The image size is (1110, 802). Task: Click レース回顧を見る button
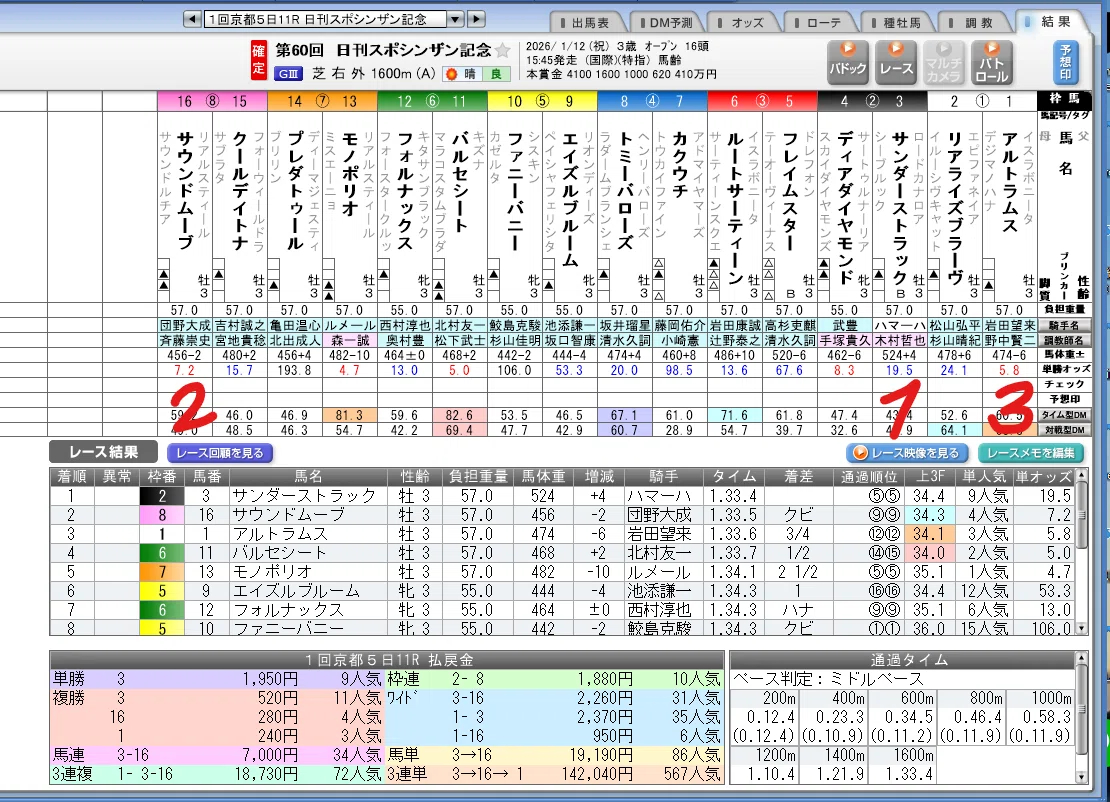[220, 453]
